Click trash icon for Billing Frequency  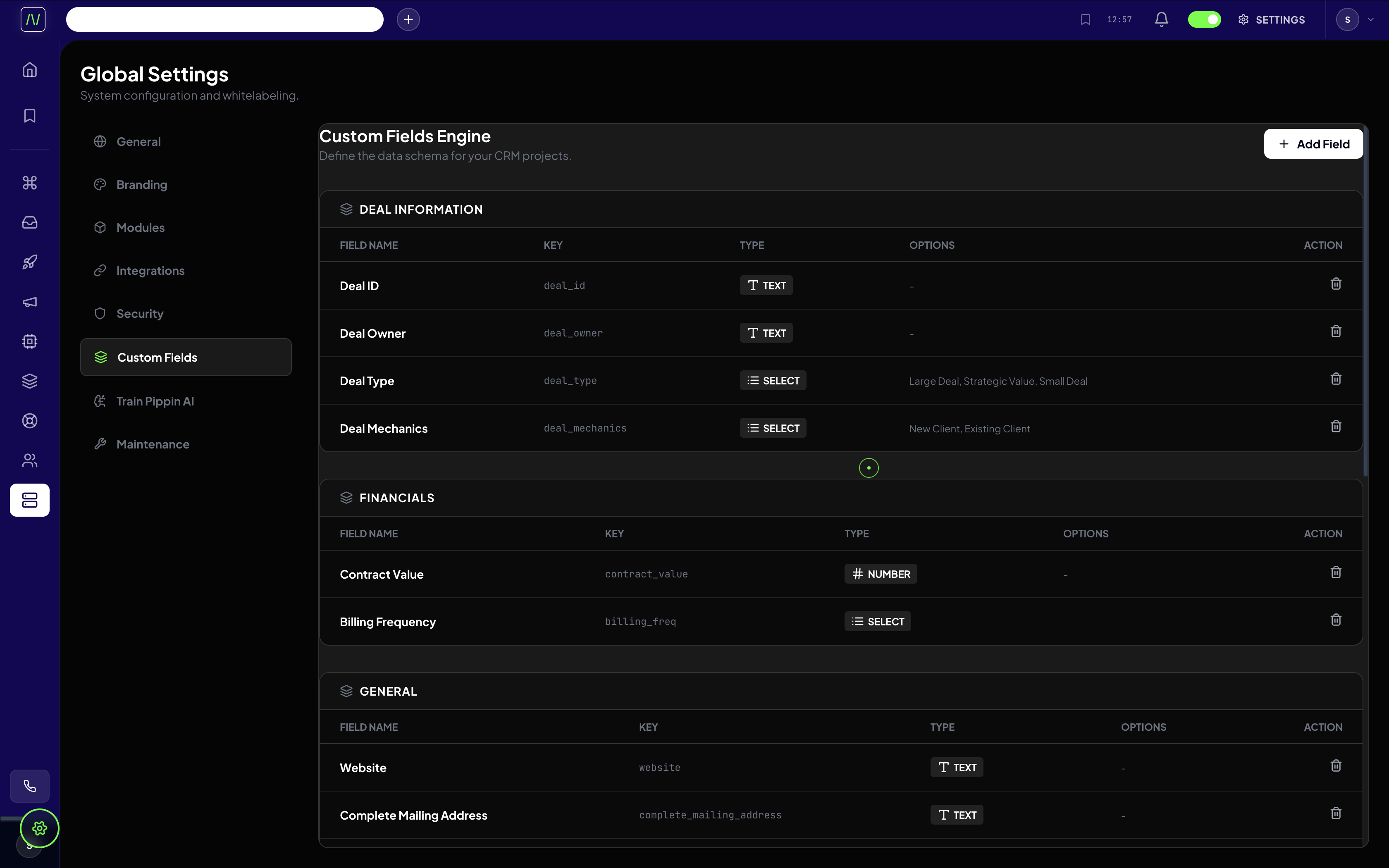coord(1336,620)
